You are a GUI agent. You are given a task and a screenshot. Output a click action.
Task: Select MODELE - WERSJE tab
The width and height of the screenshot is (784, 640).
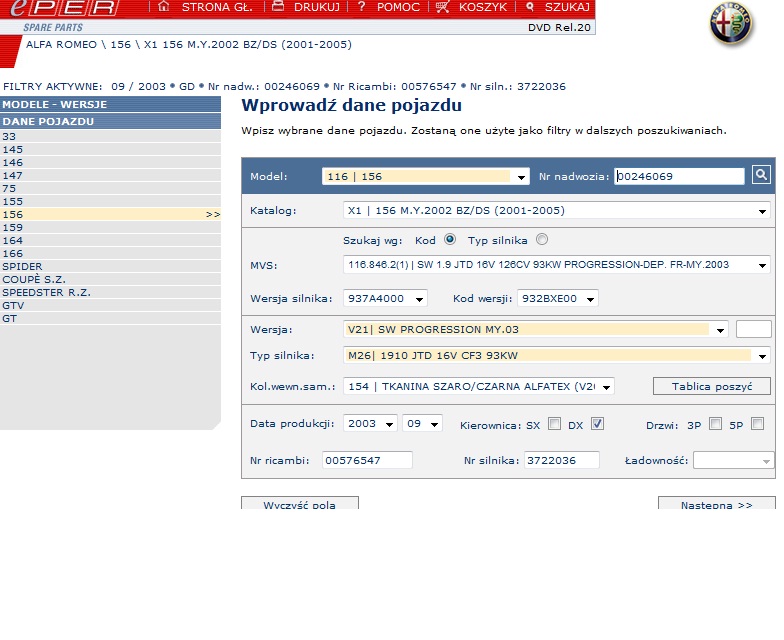110,104
